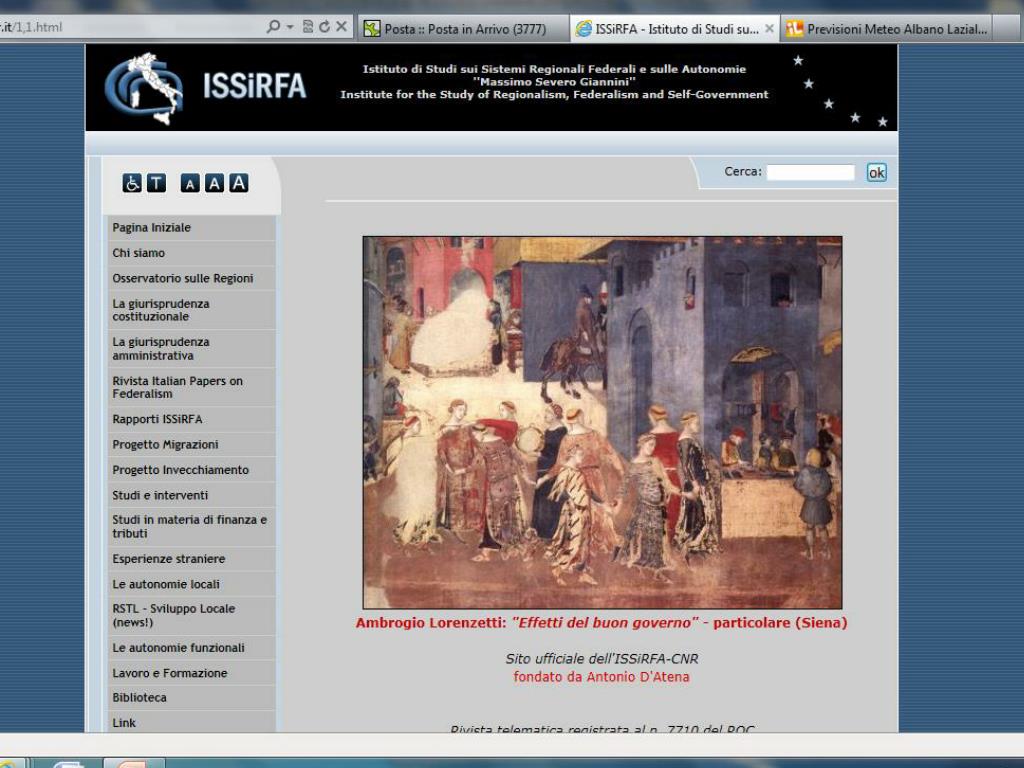The width and height of the screenshot is (1024, 768).
Task: Open address bar search dropdown arrow
Action: [289, 27]
